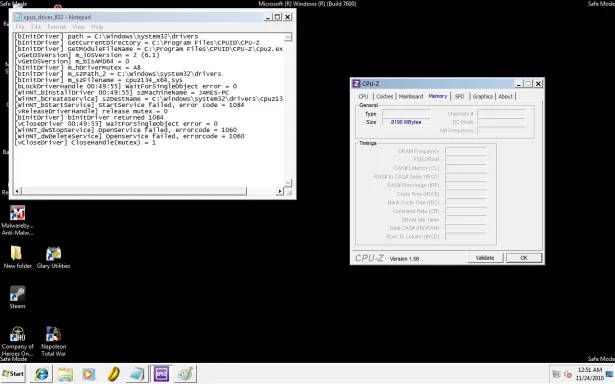Select the Steam desktop shortcut
Viewport: 615px width, 384px height.
(x=17, y=298)
